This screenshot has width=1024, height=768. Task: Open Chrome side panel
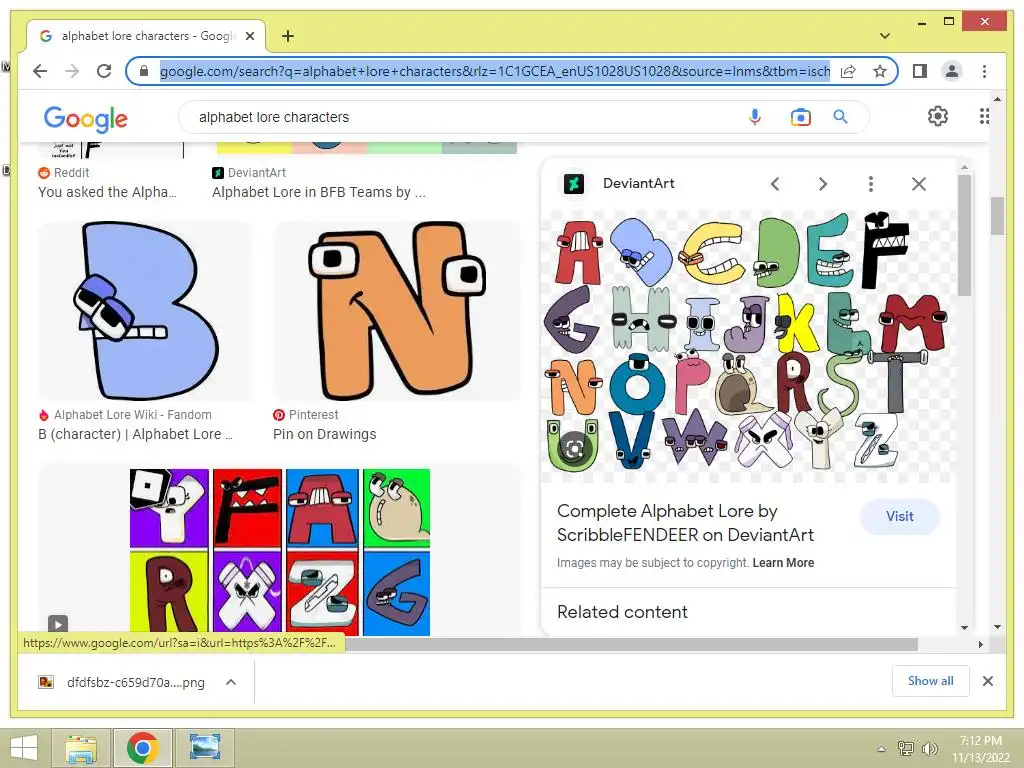point(920,71)
